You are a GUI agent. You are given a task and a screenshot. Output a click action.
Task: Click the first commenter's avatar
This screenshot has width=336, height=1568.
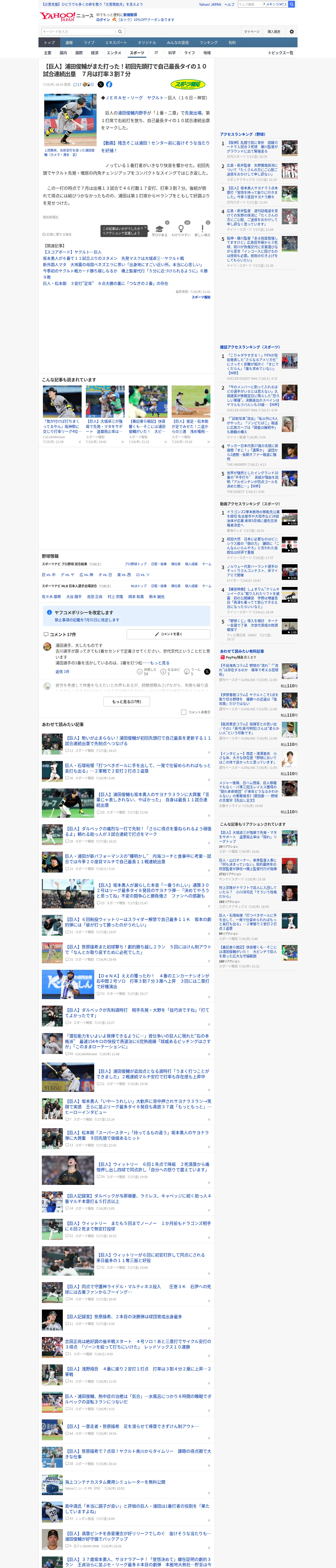click(47, 647)
